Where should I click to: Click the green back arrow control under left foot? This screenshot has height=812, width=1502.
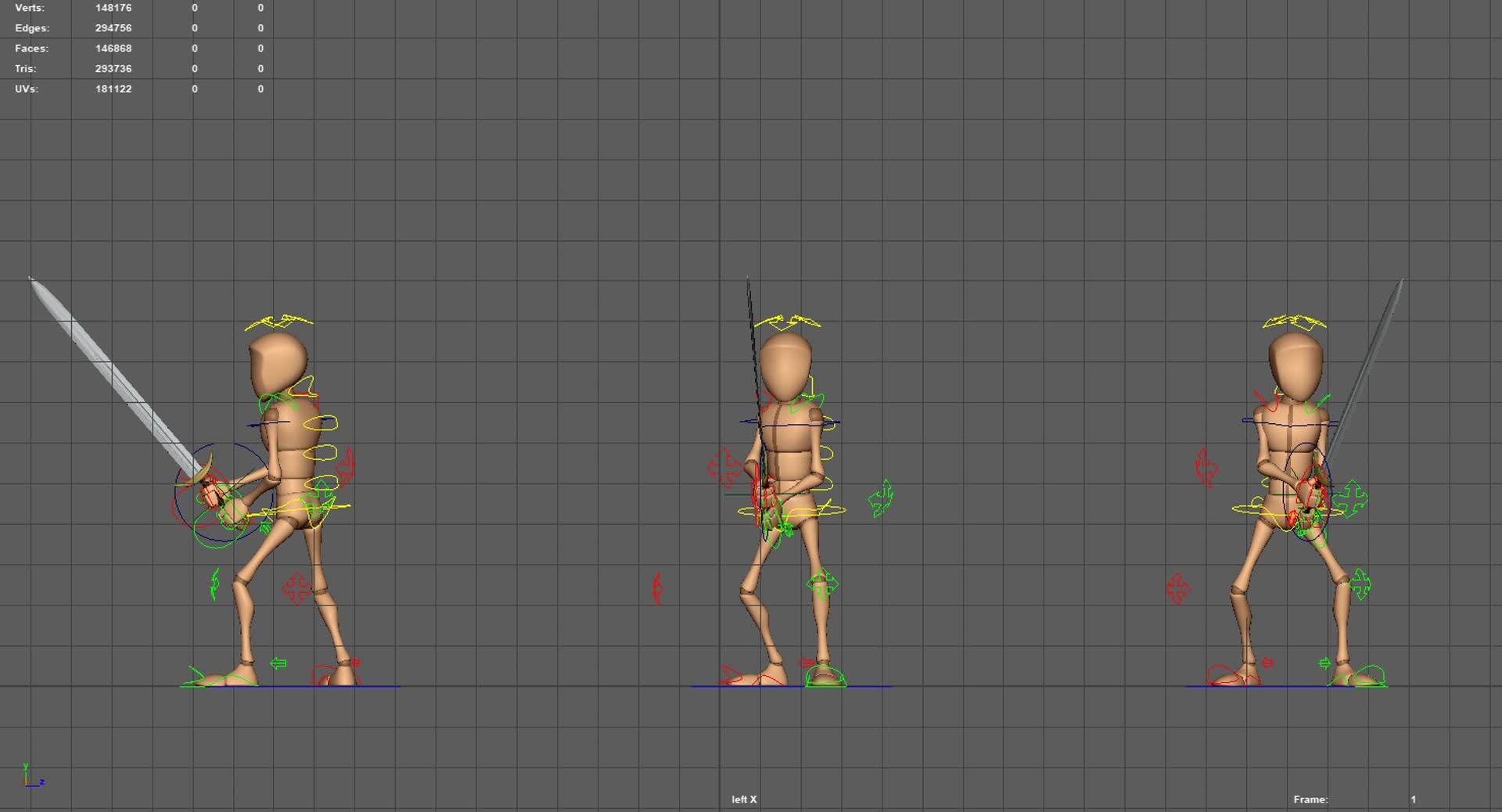pos(278,661)
